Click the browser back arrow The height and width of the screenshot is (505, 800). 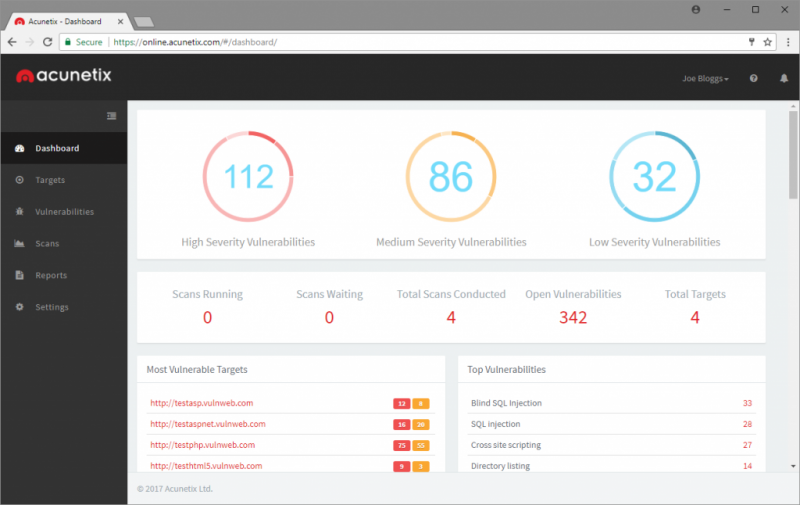(x=12, y=42)
